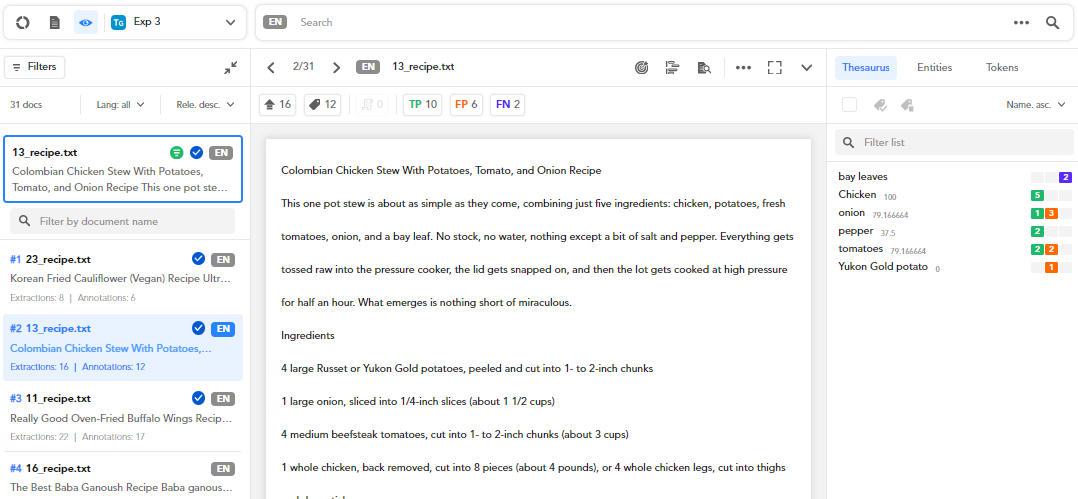This screenshot has height=499, width=1078.
Task: Toggle the FP 6 filter
Action: [x=465, y=104]
